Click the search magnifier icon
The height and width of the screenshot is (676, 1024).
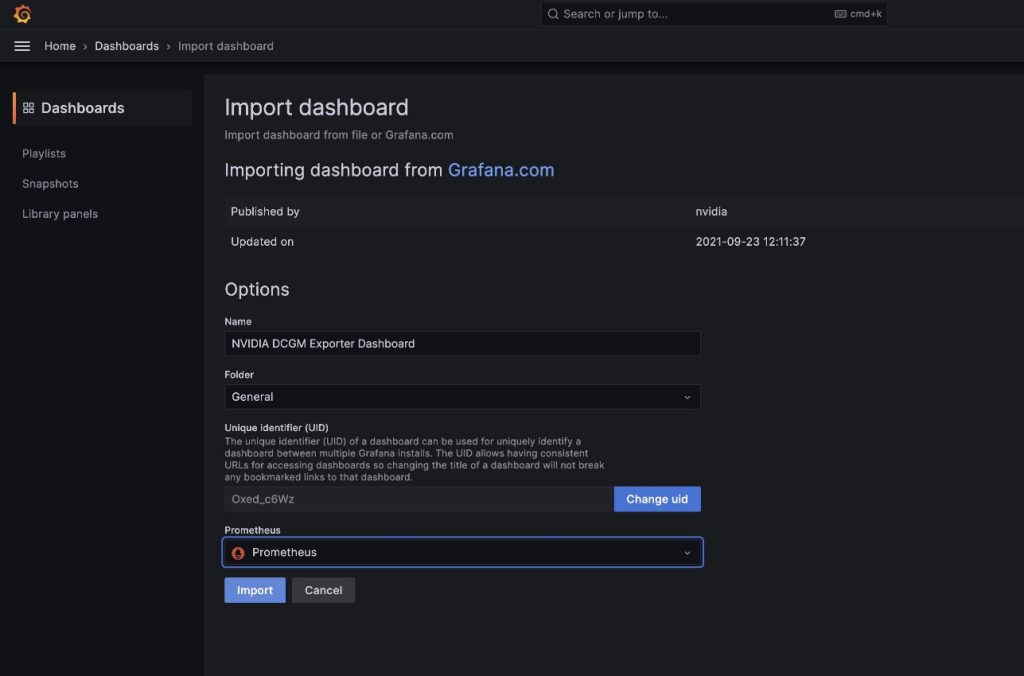(x=552, y=14)
